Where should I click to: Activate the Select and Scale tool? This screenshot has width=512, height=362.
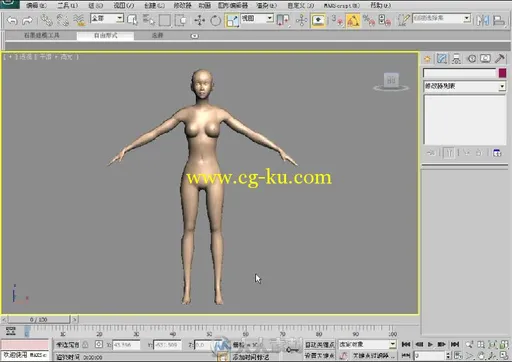point(232,21)
